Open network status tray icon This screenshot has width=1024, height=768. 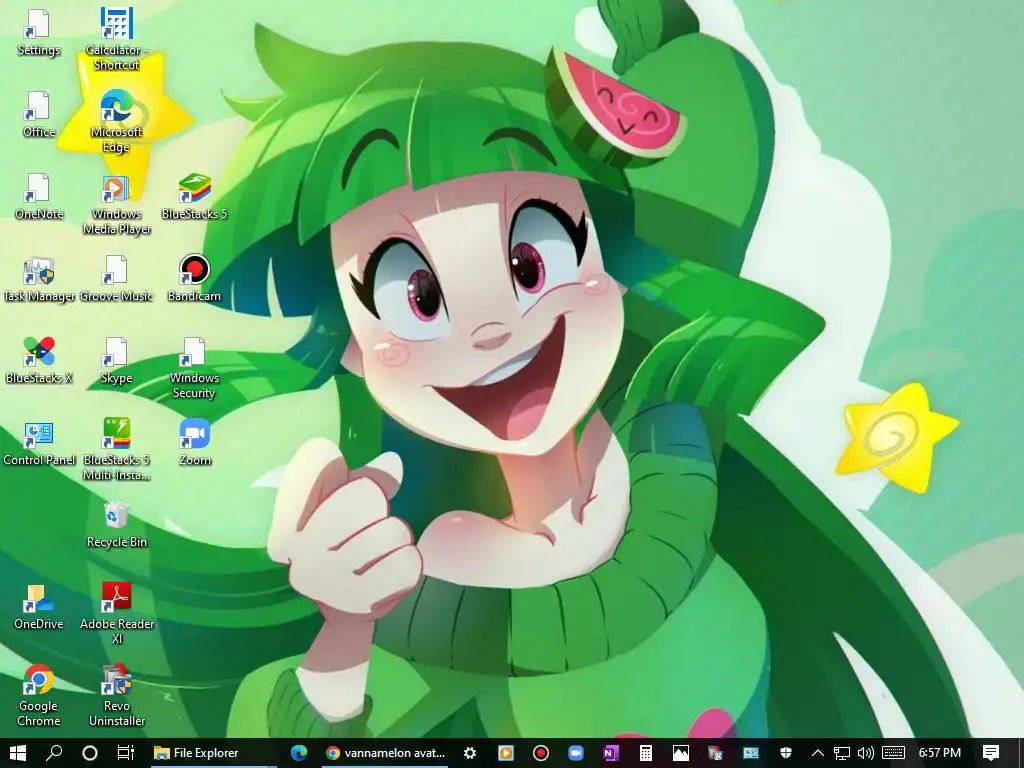tap(842, 753)
